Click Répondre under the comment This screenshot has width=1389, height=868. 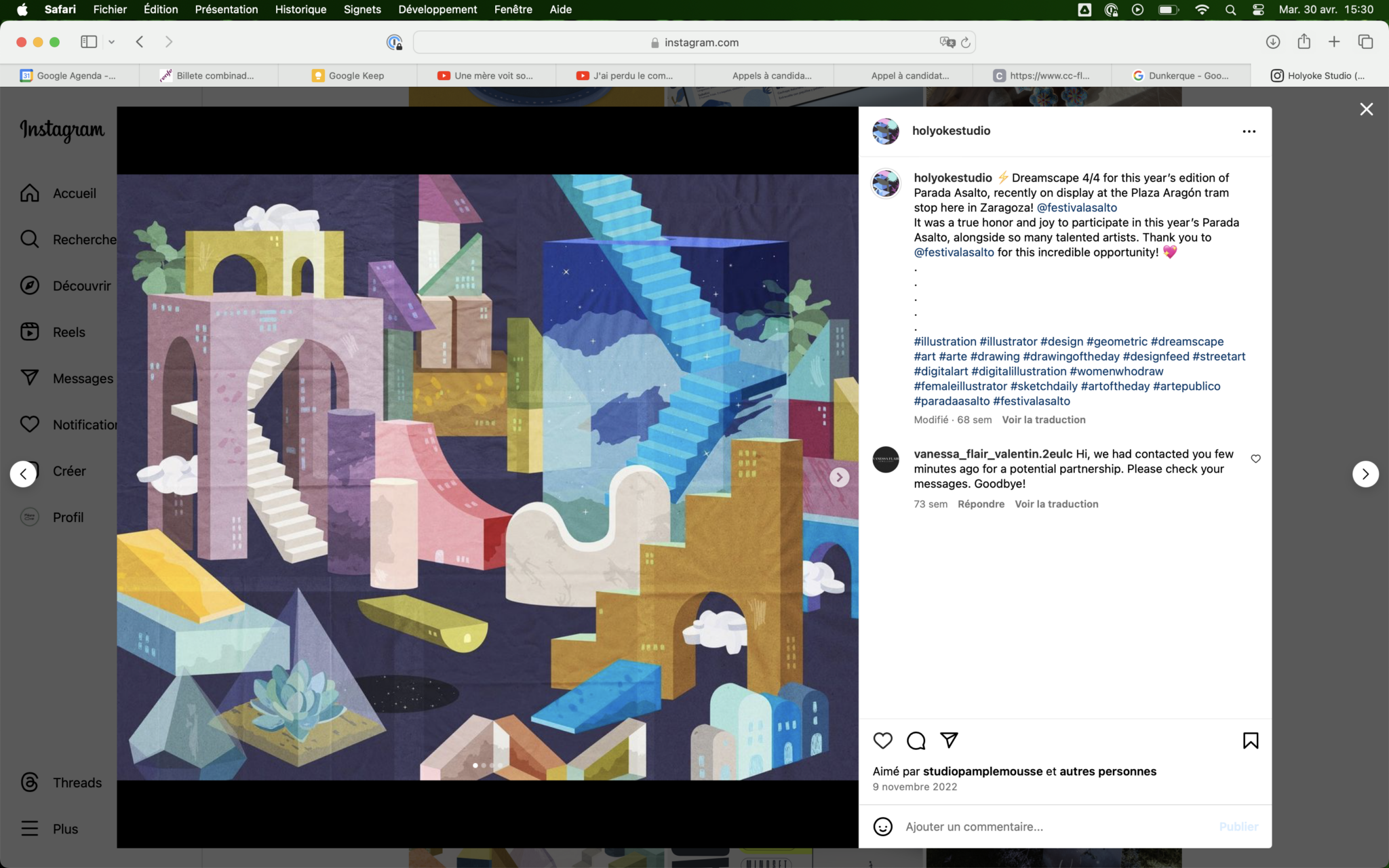coord(981,504)
